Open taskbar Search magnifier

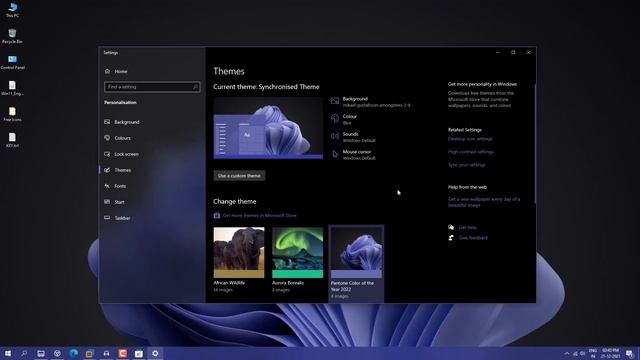(24, 353)
